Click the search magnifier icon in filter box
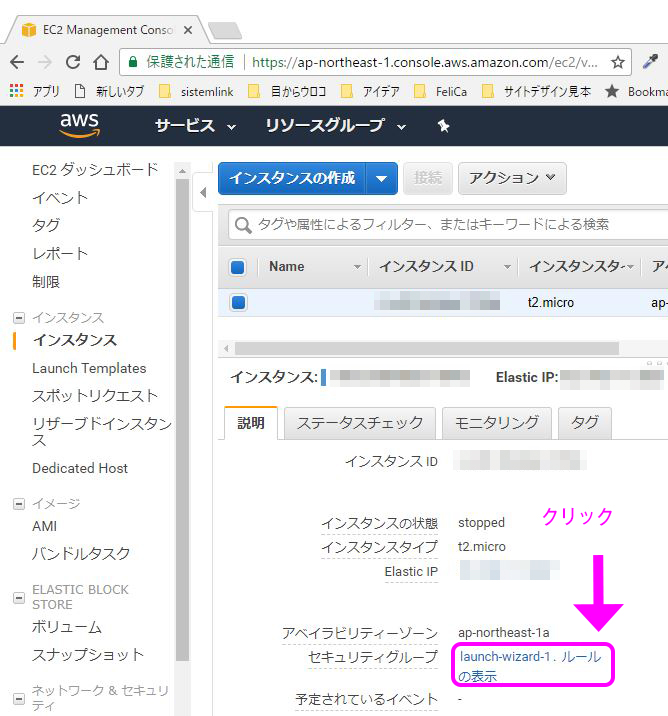This screenshot has width=668, height=716. point(243,225)
